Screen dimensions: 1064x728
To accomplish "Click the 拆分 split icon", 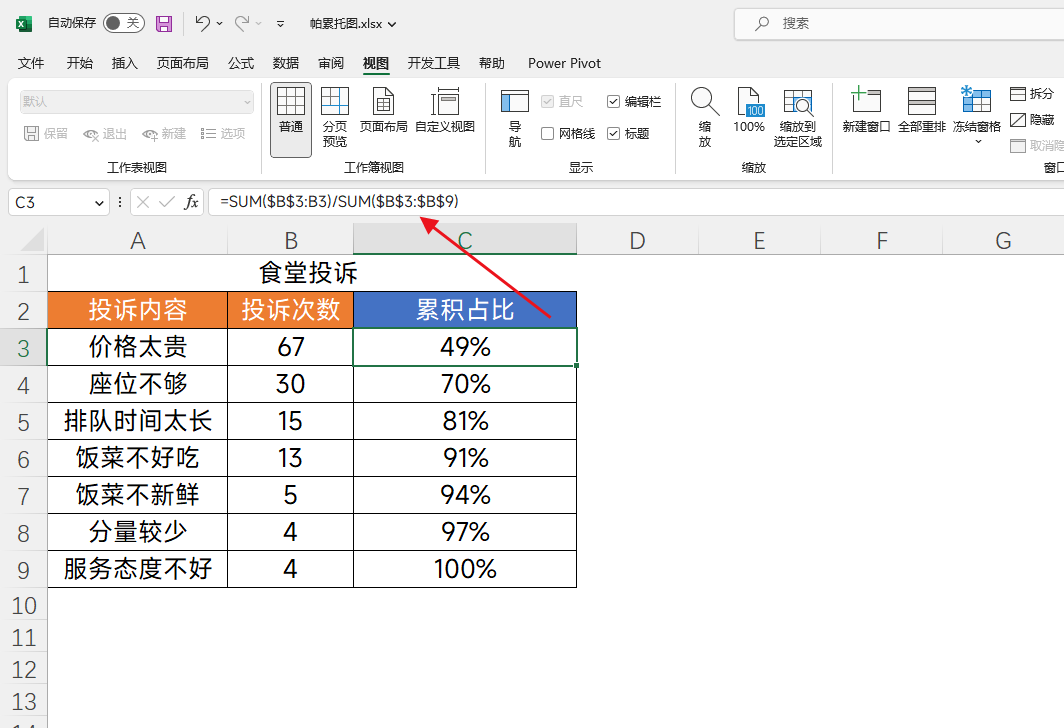I will click(1017, 94).
